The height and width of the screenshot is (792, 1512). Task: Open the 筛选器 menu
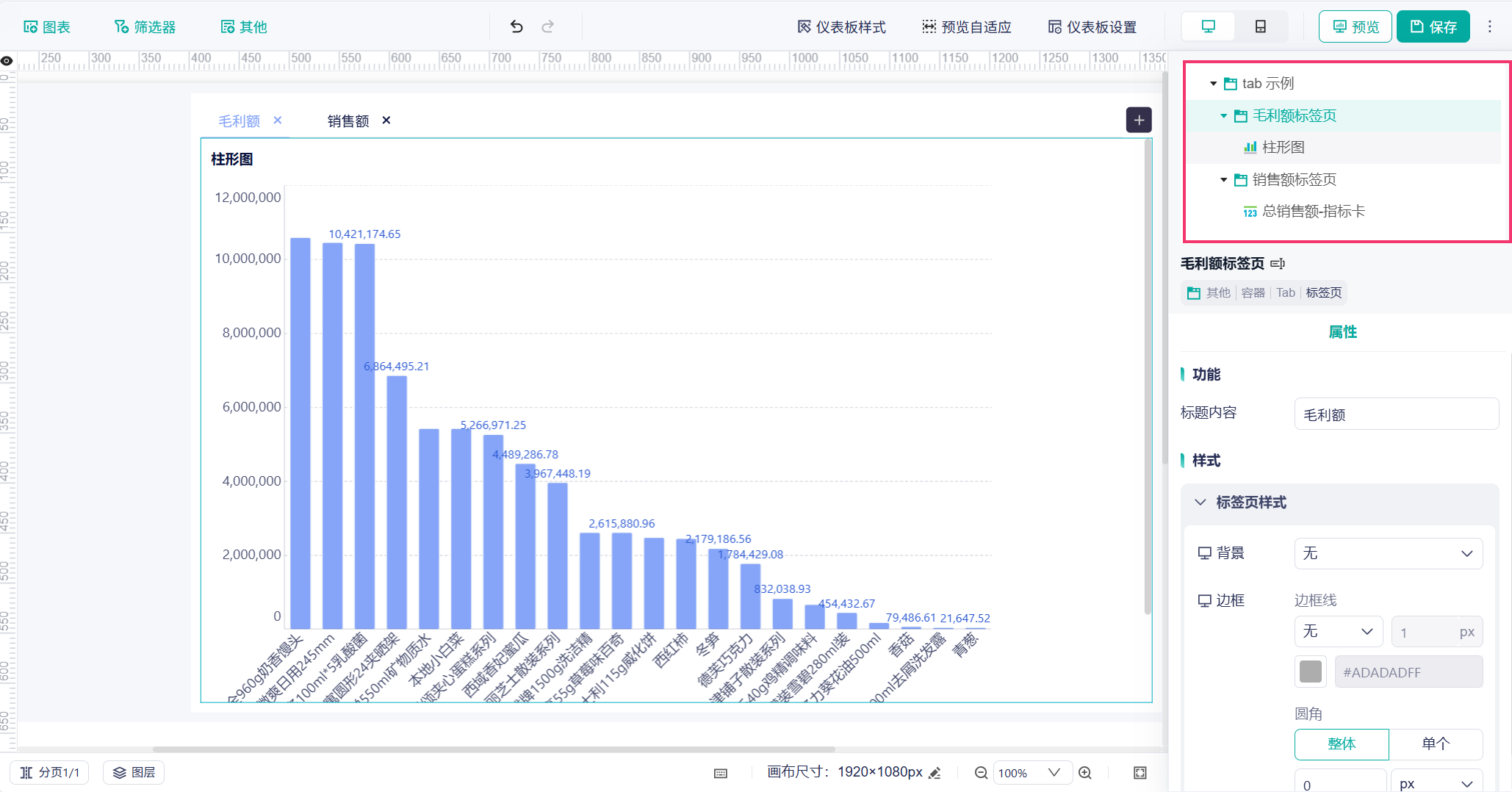click(x=145, y=27)
